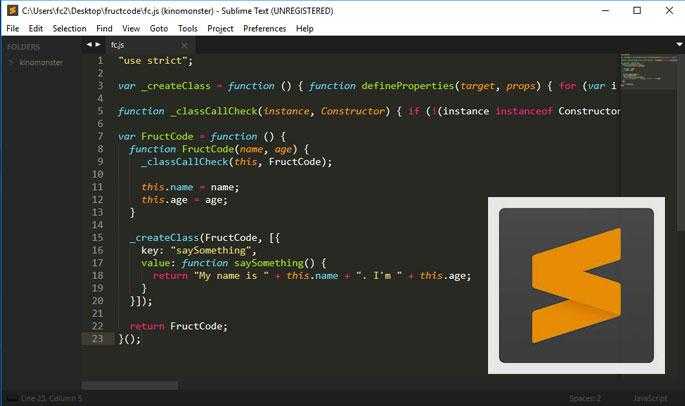Click the Sublime Text app icon in title bar
The width and height of the screenshot is (685, 406).
(11, 10)
